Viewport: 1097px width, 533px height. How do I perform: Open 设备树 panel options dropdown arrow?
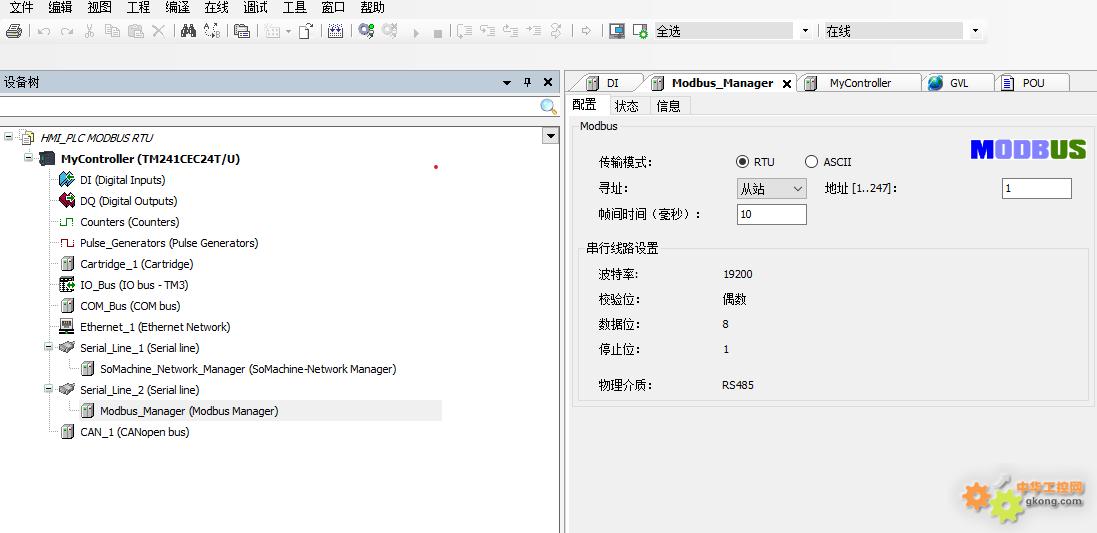[x=507, y=83]
